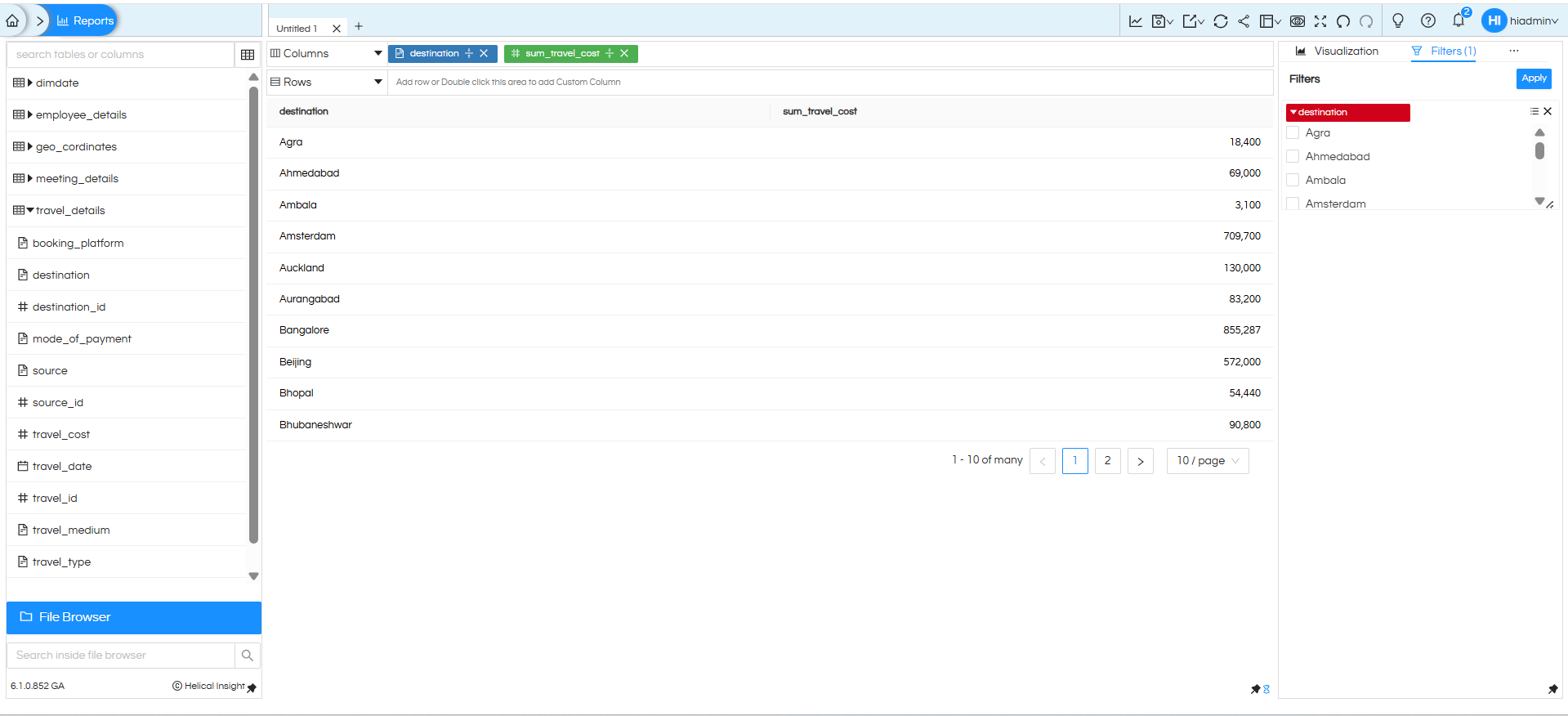The height and width of the screenshot is (716, 1568).
Task: Tick the Ahmedabad filter checkbox
Action: (x=1293, y=157)
